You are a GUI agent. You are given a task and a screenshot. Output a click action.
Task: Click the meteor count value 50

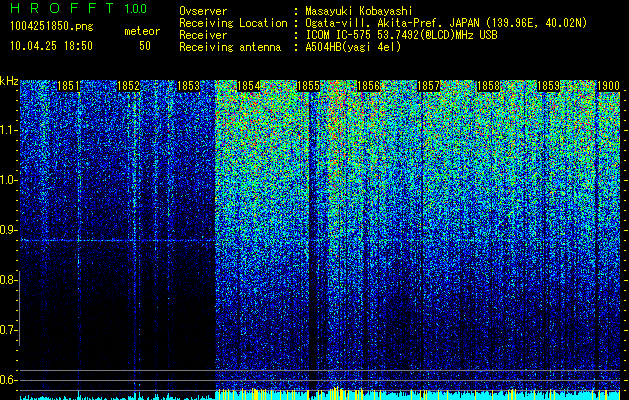pos(145,46)
